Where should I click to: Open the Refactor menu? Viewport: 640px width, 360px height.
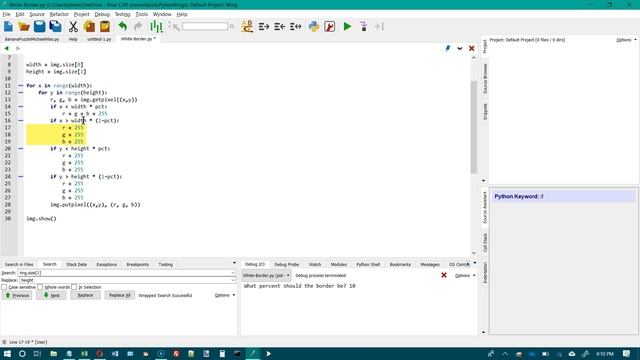(59, 14)
